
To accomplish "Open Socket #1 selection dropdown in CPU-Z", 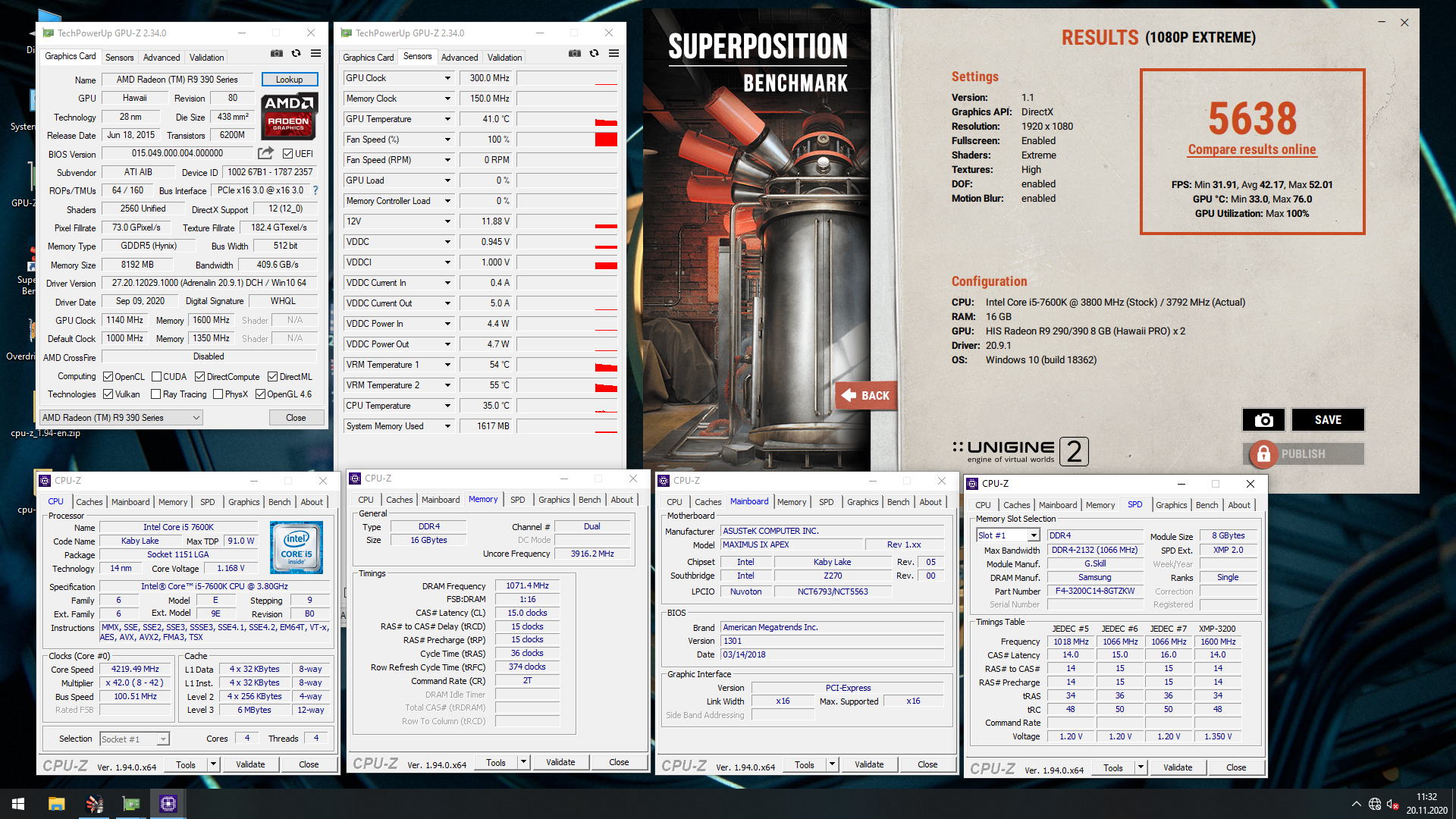I will point(134,739).
